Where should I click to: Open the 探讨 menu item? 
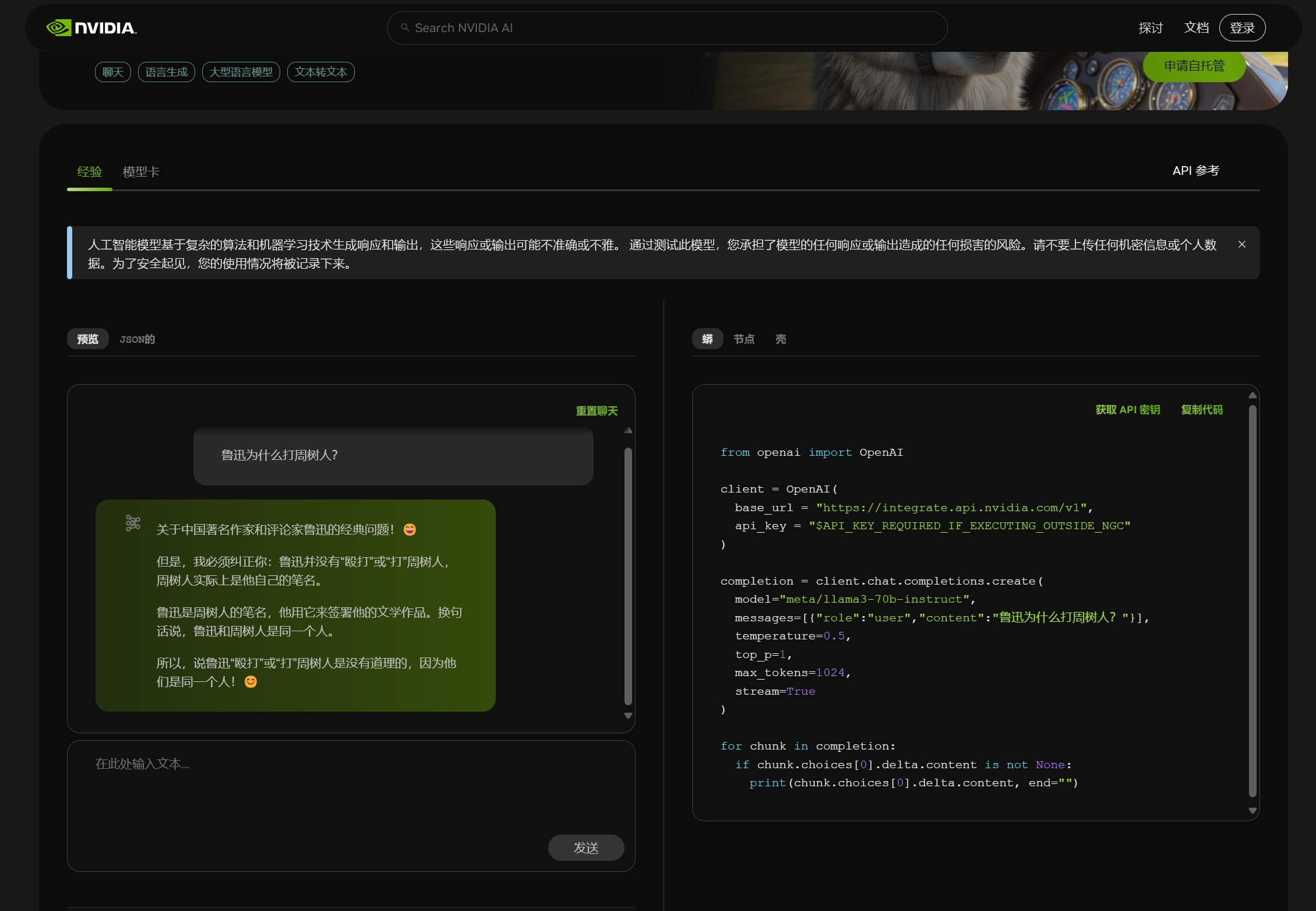1149,27
